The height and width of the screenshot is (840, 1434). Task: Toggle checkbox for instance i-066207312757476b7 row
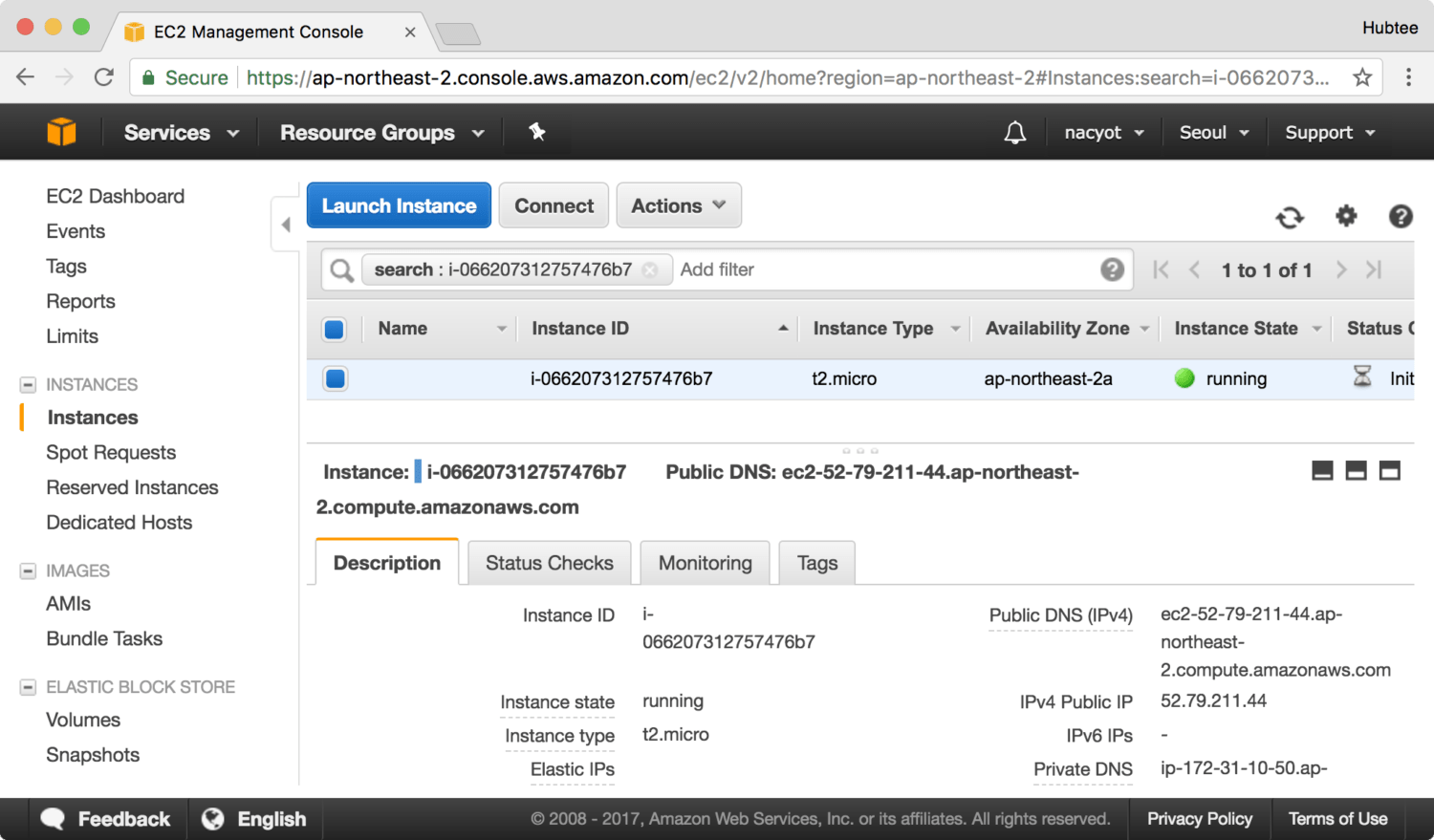click(x=335, y=378)
